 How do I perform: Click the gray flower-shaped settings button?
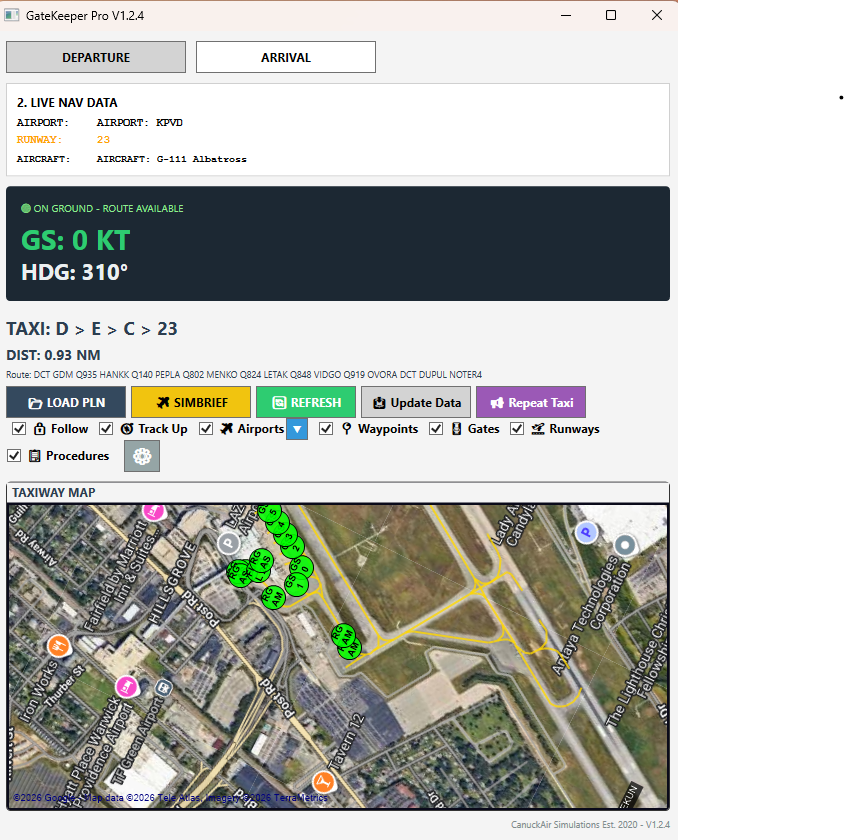tap(142, 456)
